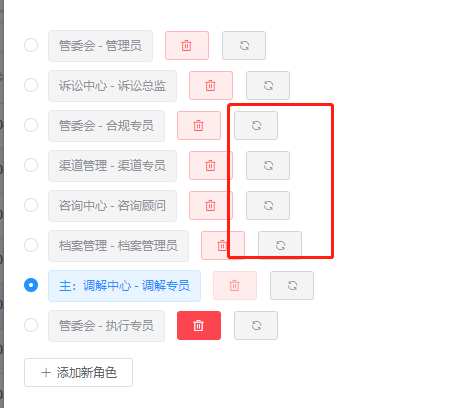Refresh the 管委会 - 合规专员 role

(256, 126)
